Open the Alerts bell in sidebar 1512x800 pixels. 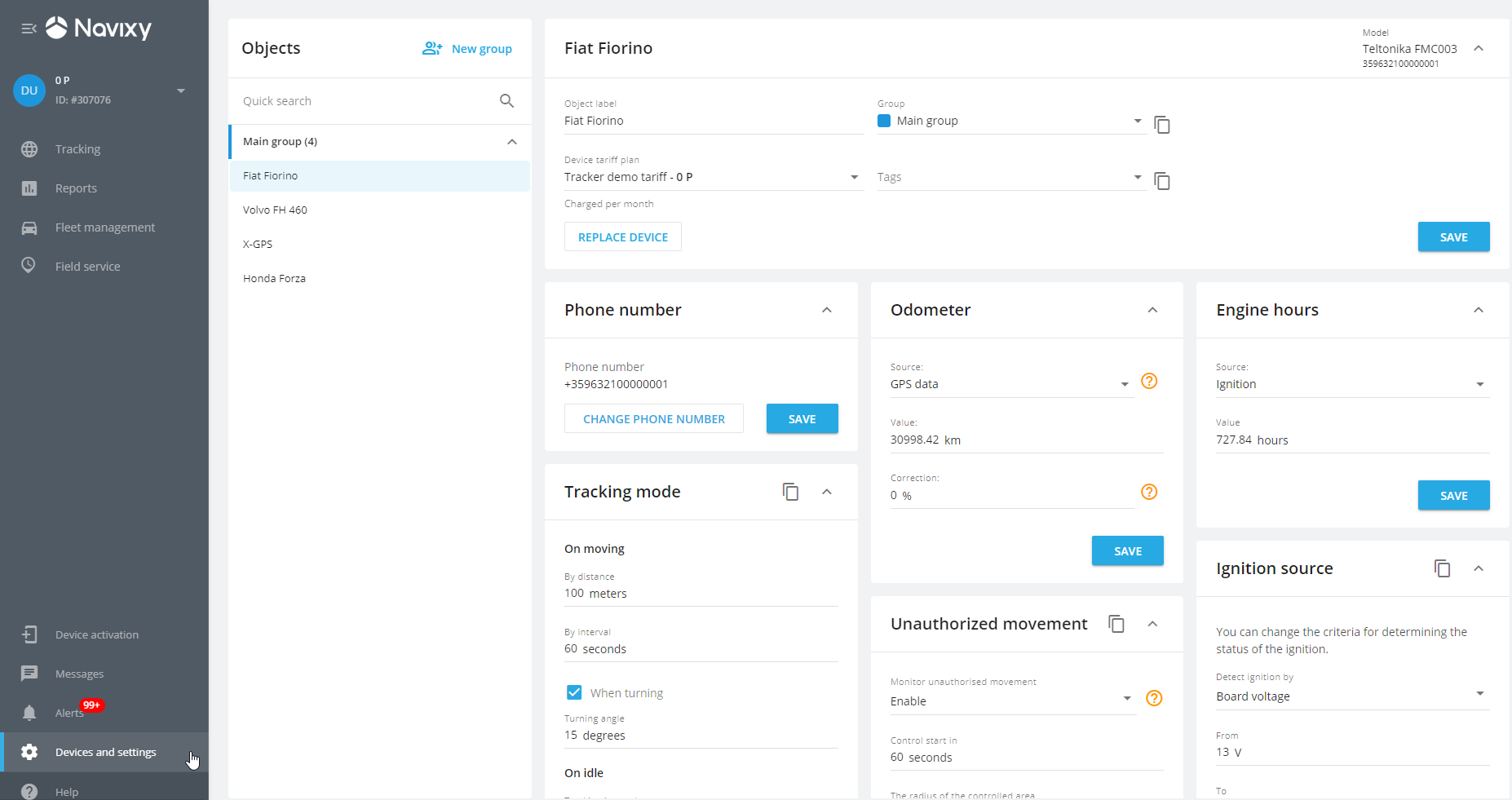click(x=29, y=713)
